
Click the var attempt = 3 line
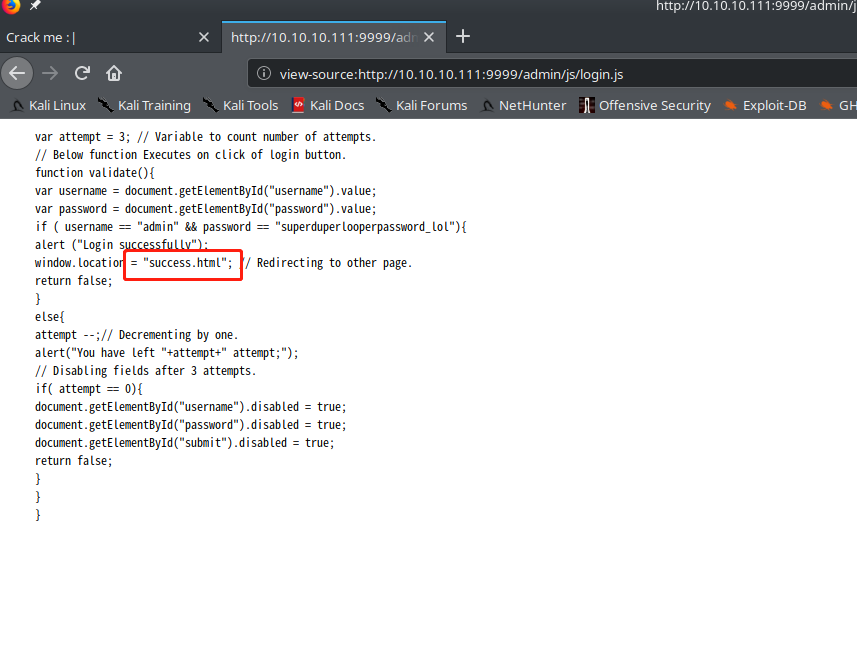[x=206, y=137]
